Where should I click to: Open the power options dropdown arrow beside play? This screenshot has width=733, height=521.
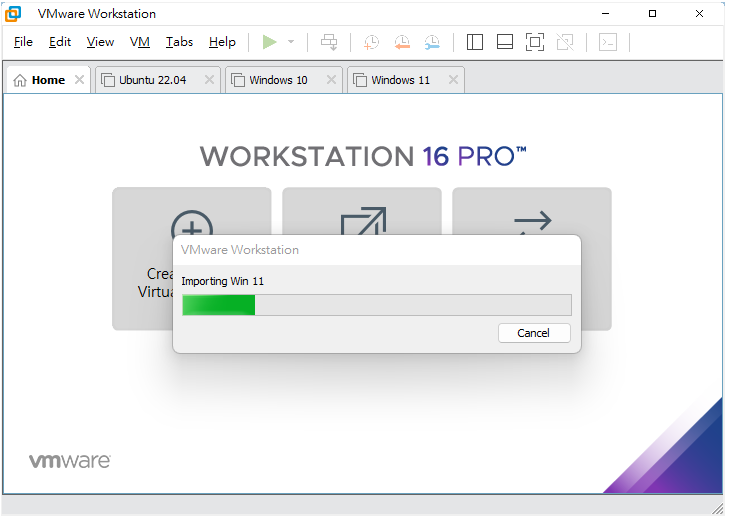pos(291,42)
